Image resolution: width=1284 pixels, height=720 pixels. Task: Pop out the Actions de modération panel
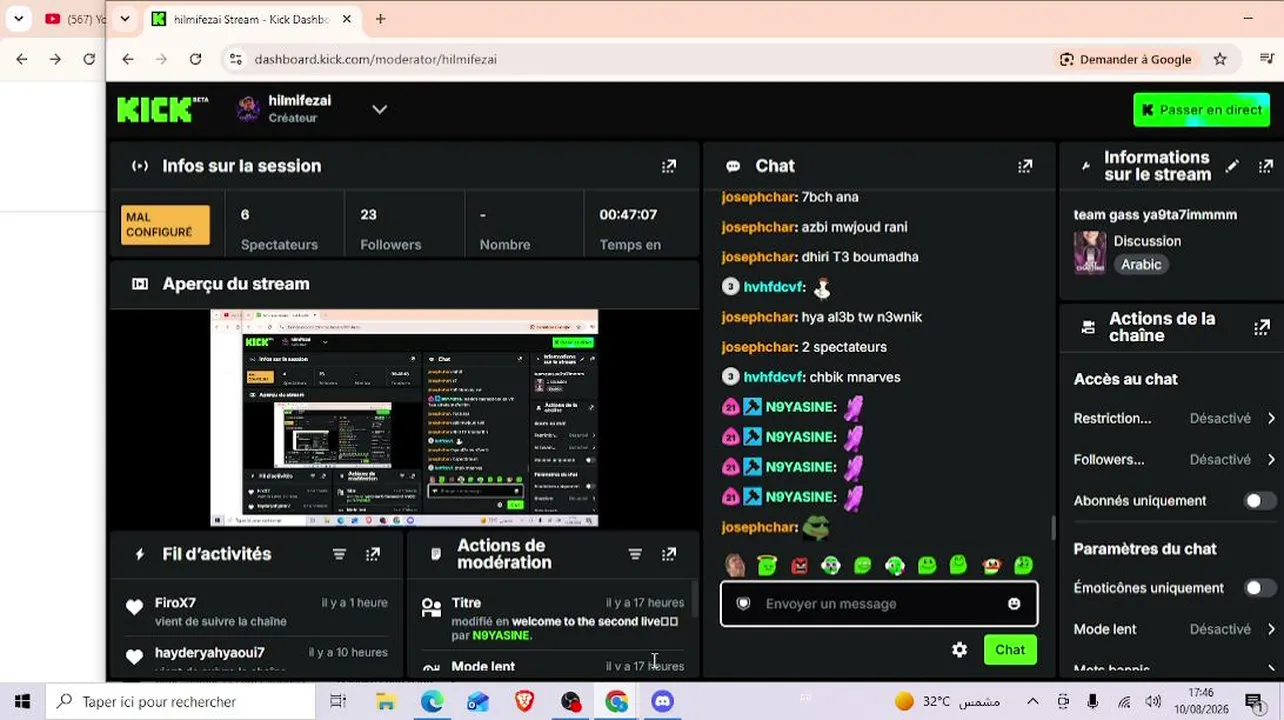669,554
